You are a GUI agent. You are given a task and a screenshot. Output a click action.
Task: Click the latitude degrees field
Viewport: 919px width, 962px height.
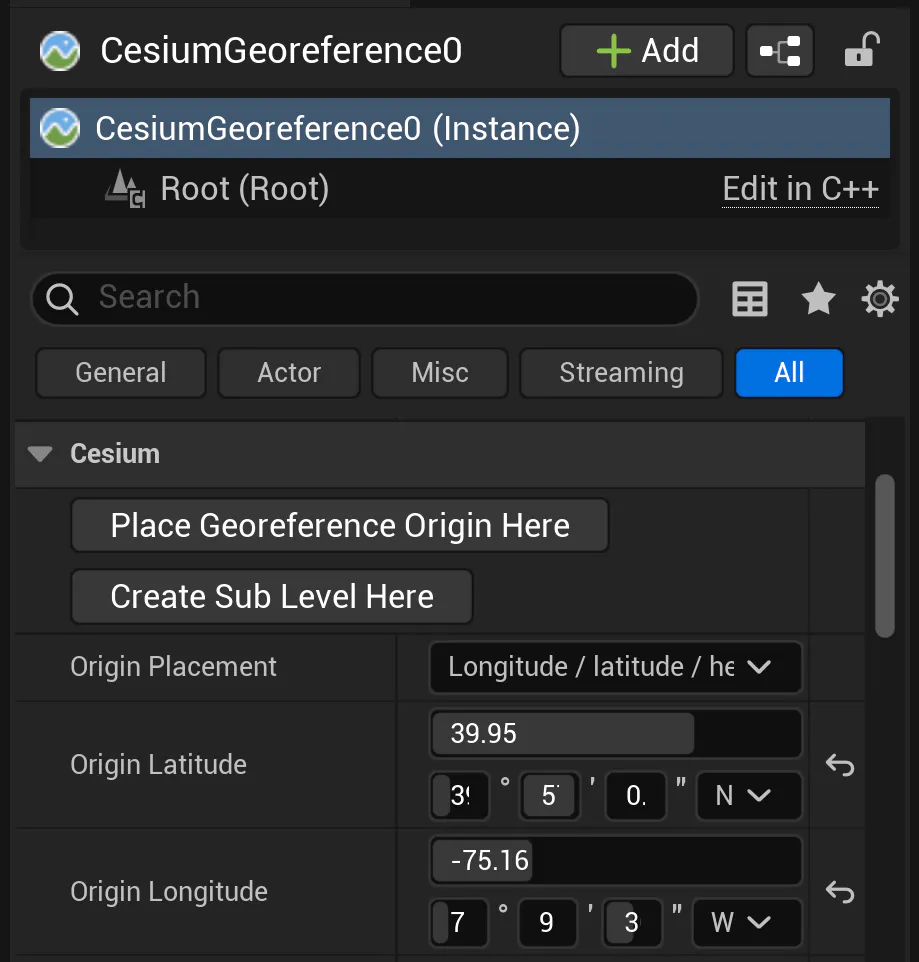[x=460, y=796]
